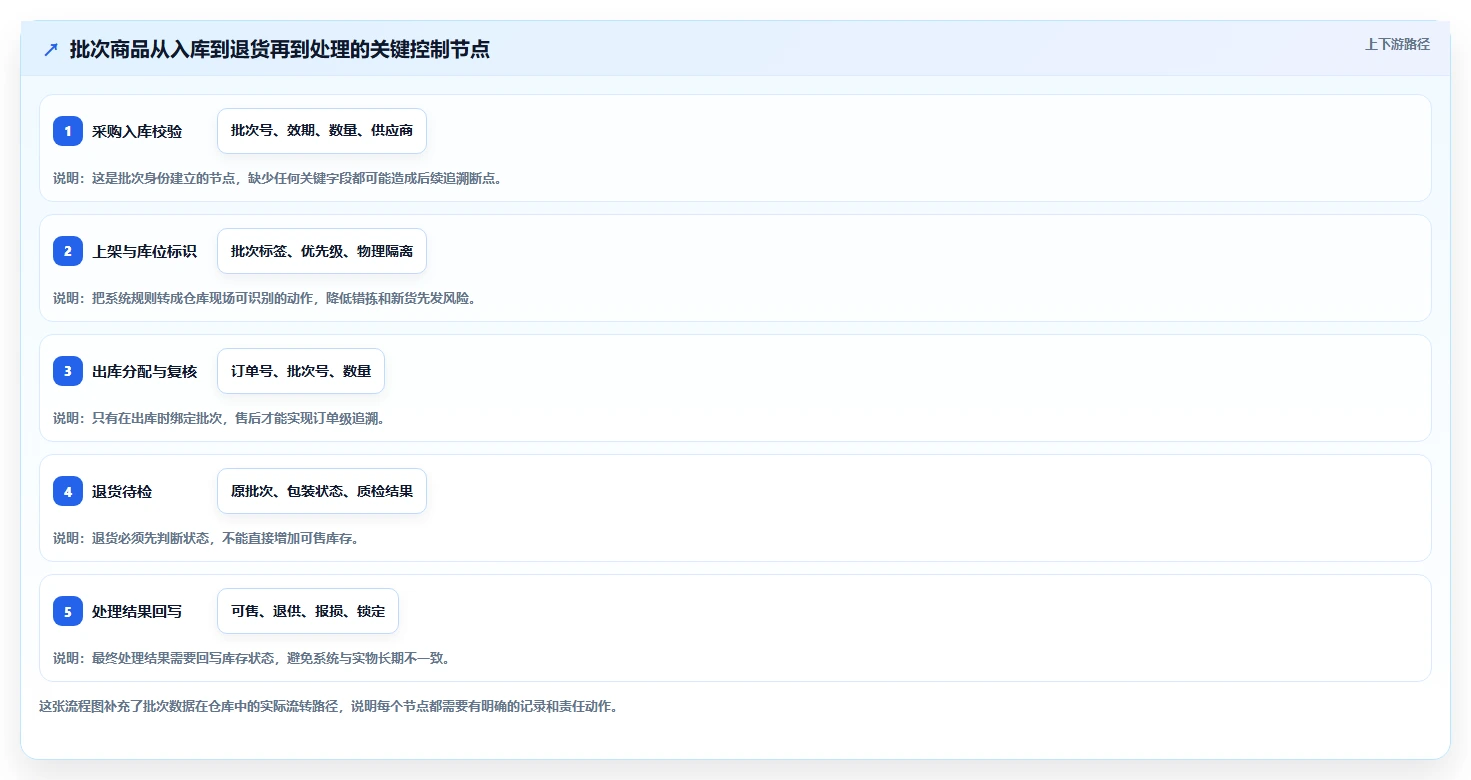Click the arrow icon beside the flowchart title

point(51,49)
